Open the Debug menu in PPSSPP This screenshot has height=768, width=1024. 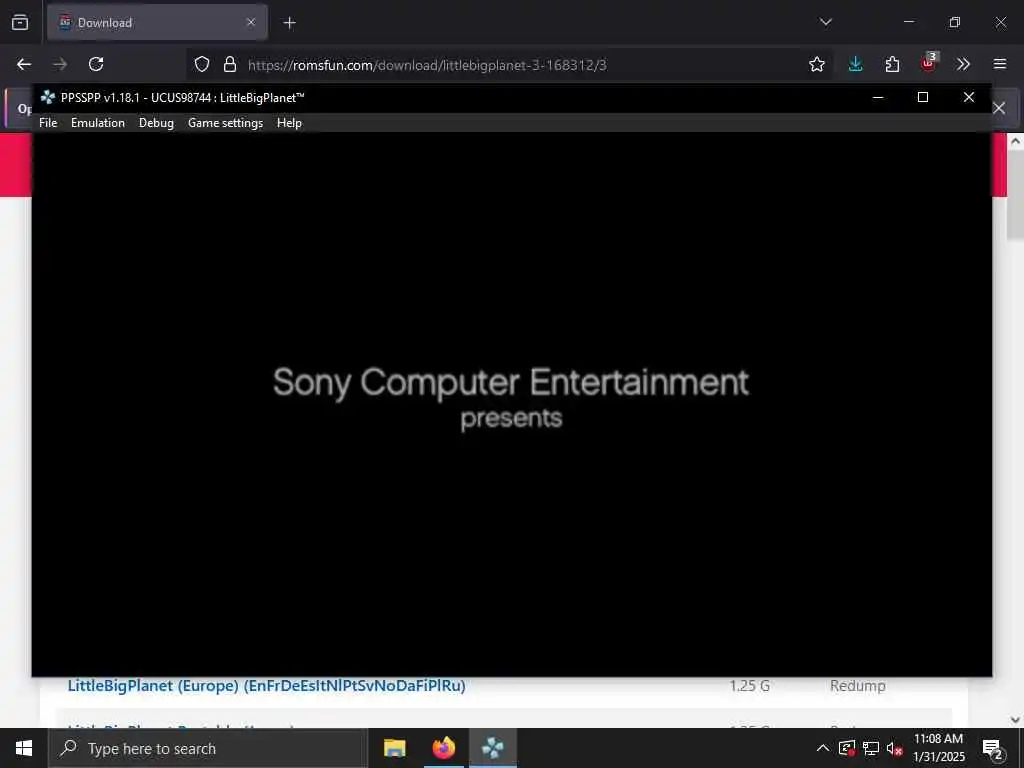tap(156, 123)
